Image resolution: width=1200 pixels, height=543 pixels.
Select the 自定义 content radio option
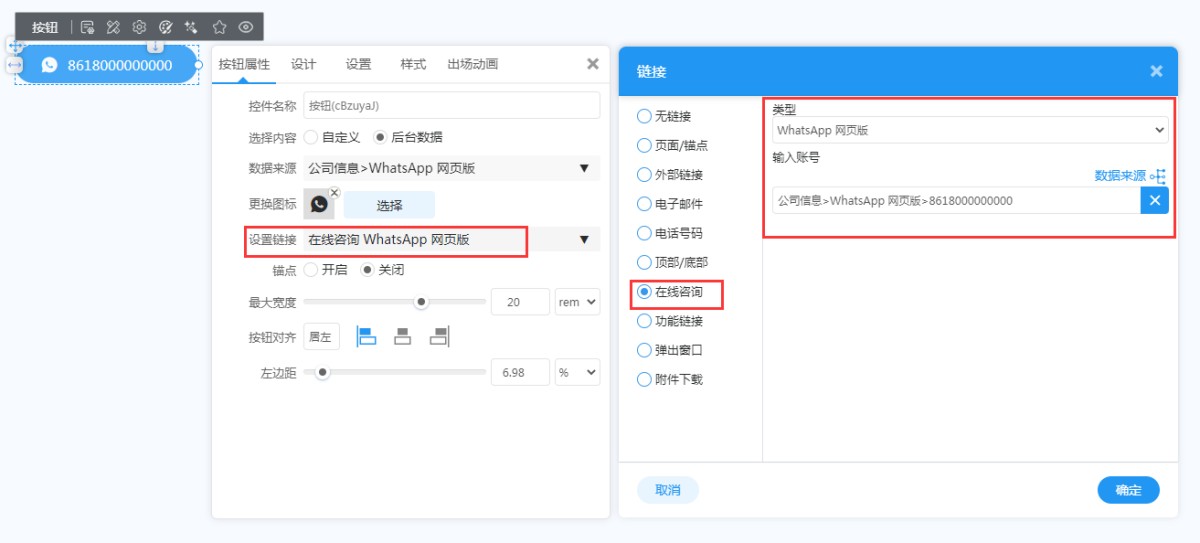pos(311,137)
